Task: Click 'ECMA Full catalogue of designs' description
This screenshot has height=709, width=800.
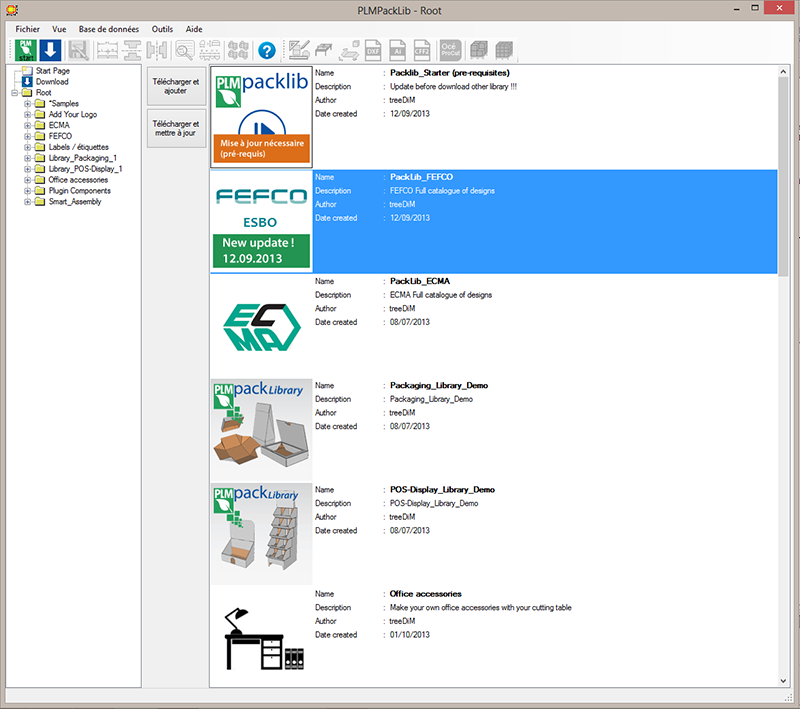Action: point(441,295)
